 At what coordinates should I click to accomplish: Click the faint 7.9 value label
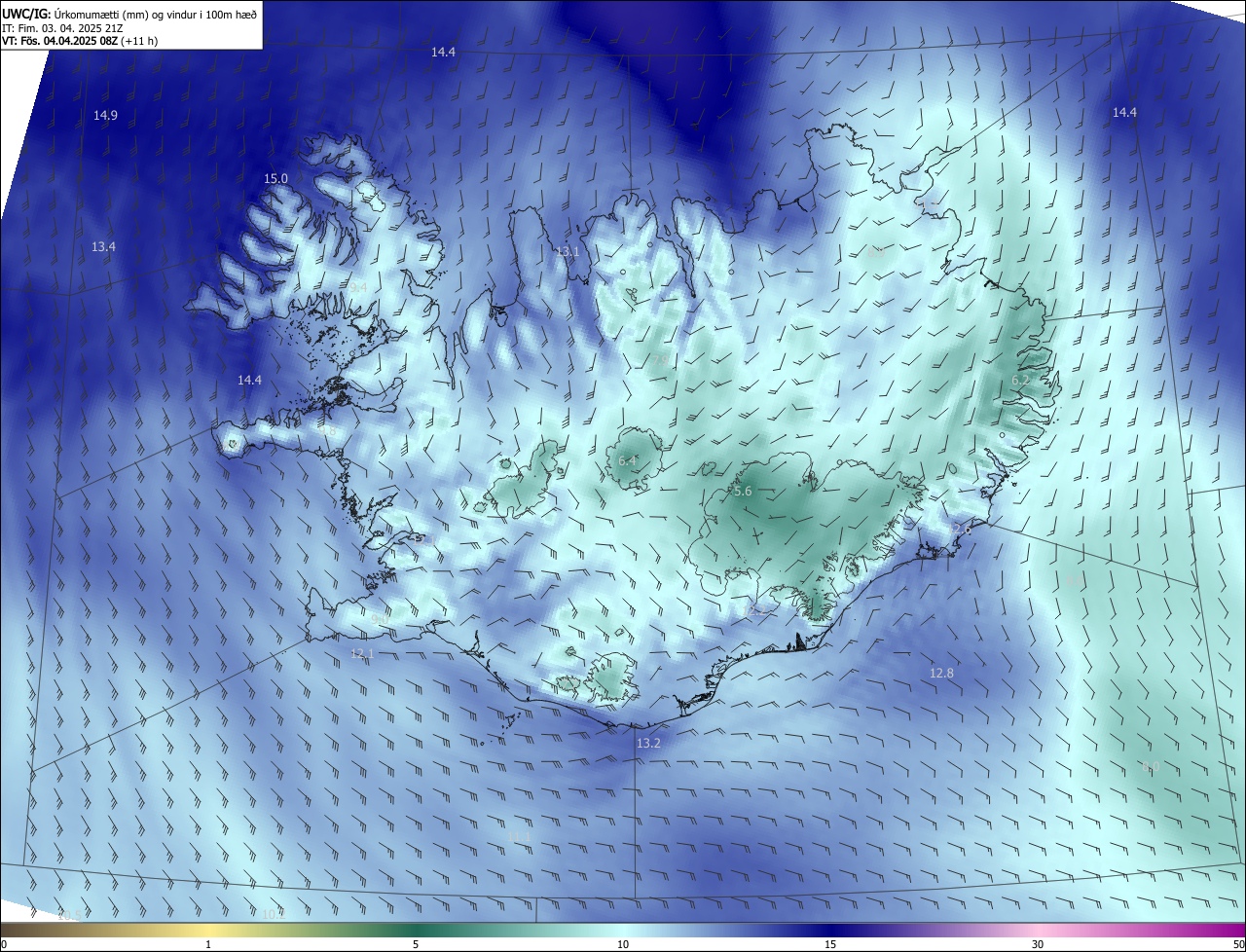(x=660, y=360)
